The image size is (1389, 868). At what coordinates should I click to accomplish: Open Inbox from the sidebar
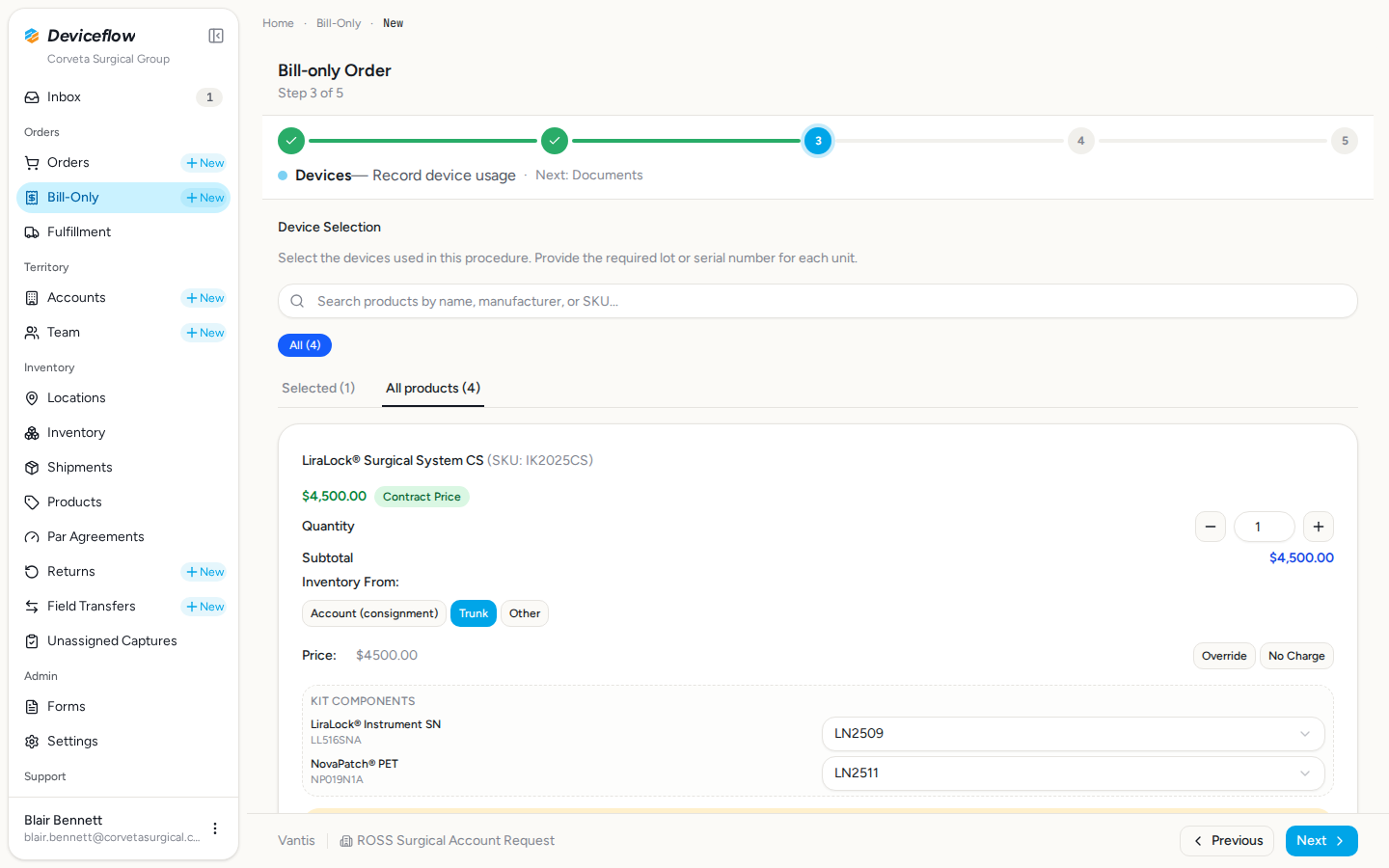[123, 97]
